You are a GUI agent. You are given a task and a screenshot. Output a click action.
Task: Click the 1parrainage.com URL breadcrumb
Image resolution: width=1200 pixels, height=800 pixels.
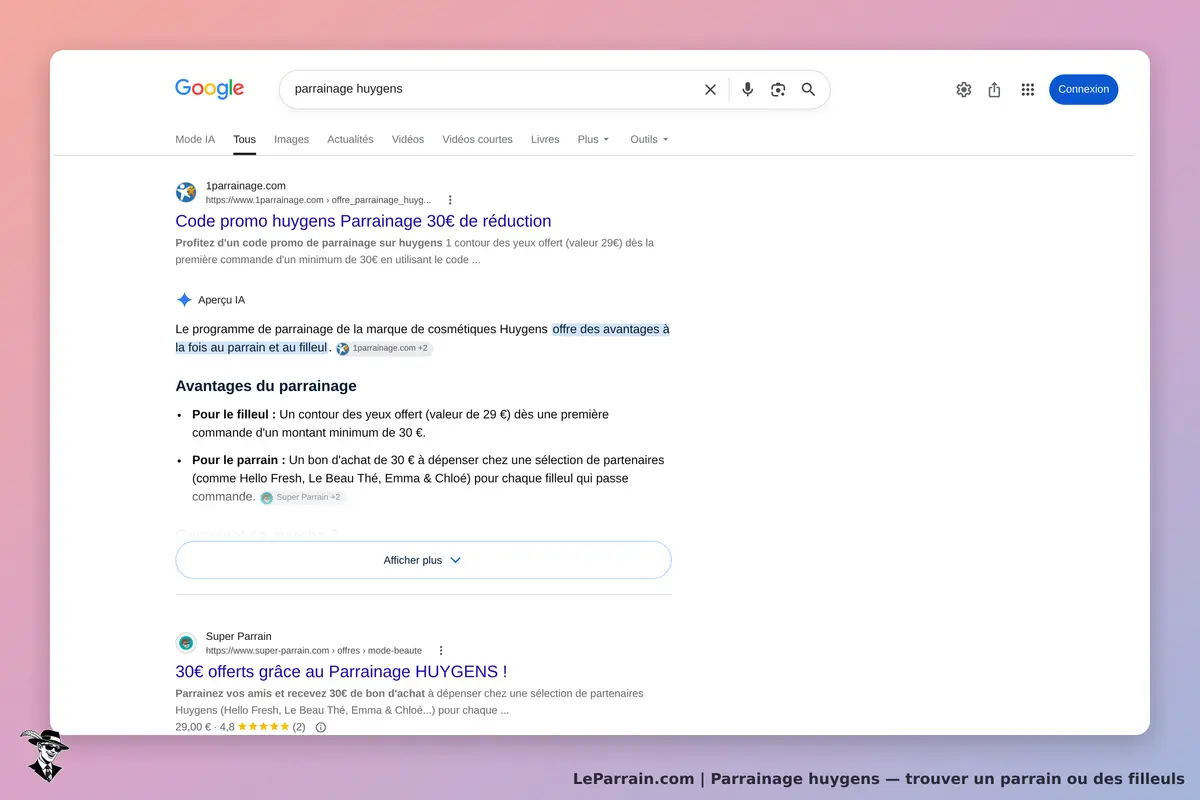[x=319, y=200]
